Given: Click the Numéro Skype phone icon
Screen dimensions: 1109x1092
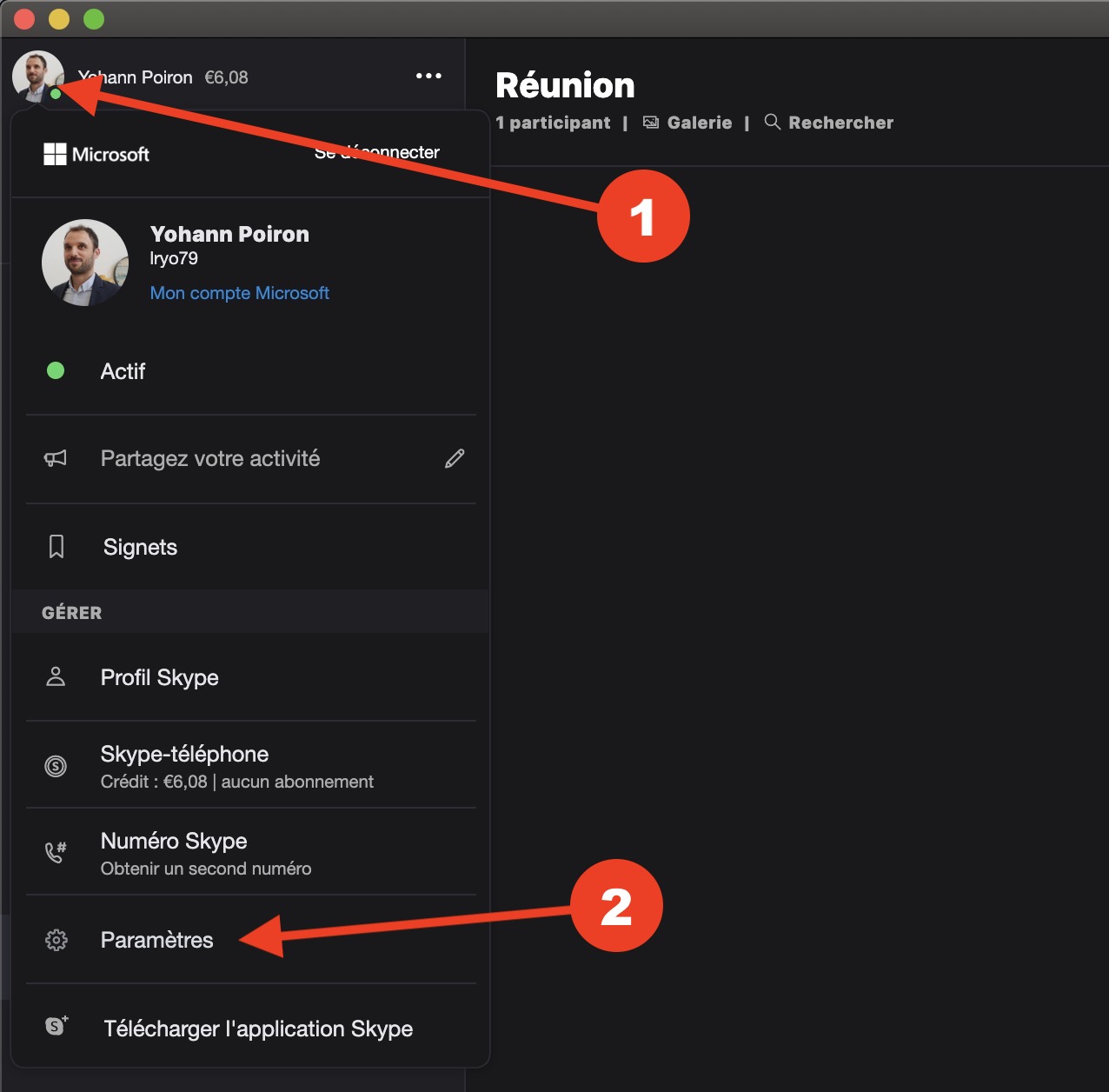Looking at the screenshot, I should click(x=56, y=852).
